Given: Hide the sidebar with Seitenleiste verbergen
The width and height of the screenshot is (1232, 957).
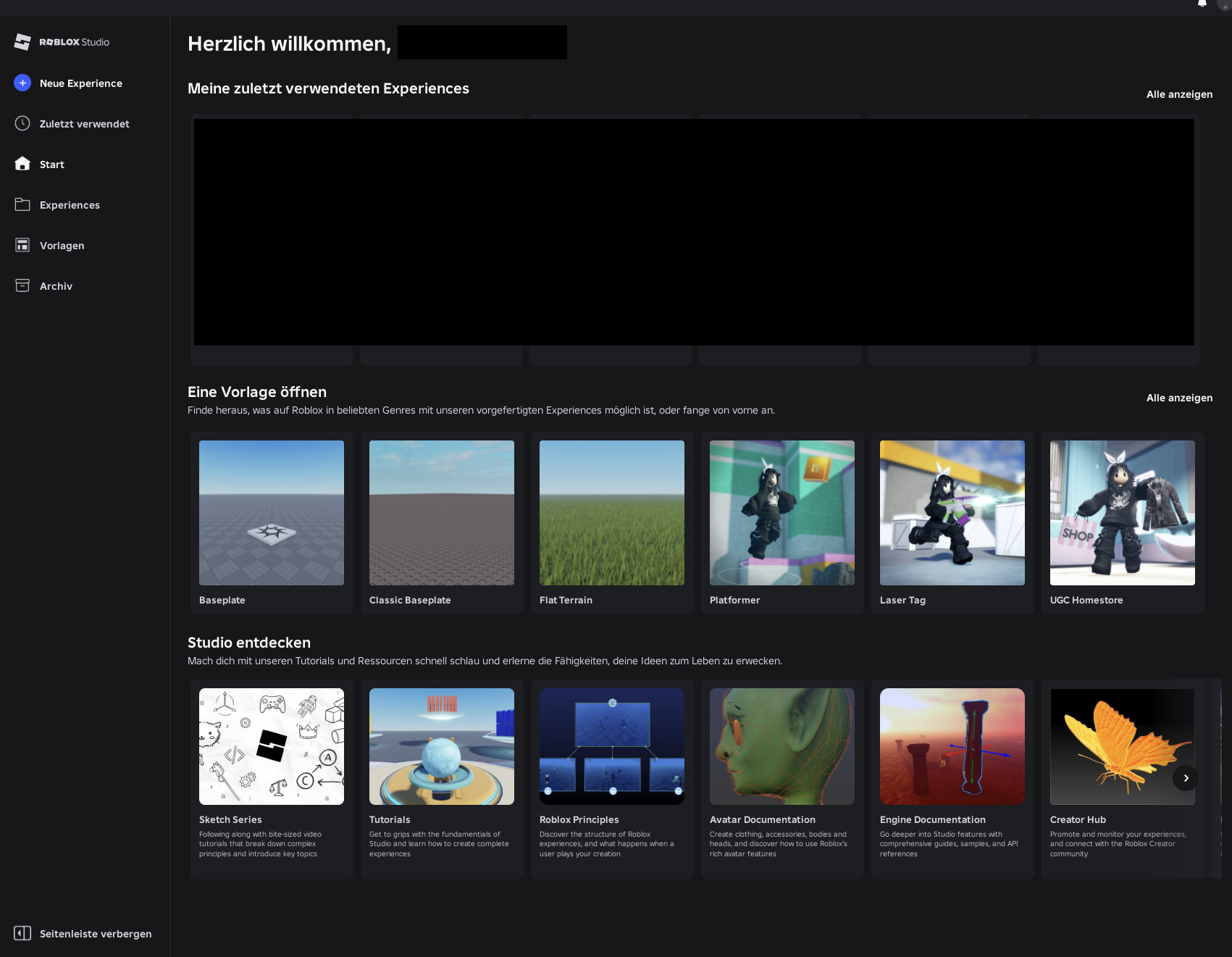Looking at the screenshot, I should click(x=83, y=934).
